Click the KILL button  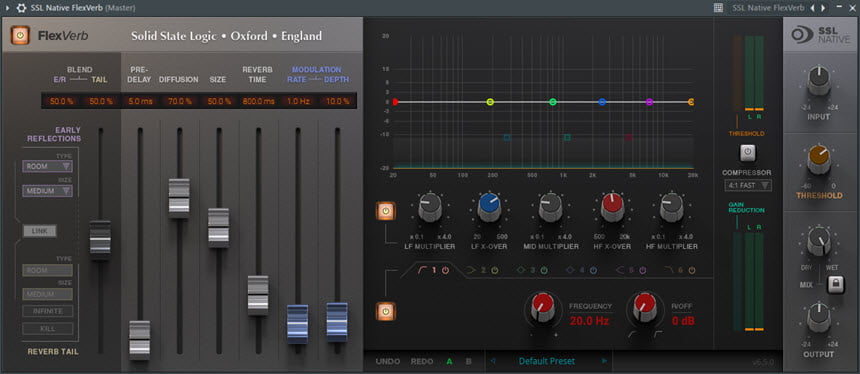coord(47,328)
